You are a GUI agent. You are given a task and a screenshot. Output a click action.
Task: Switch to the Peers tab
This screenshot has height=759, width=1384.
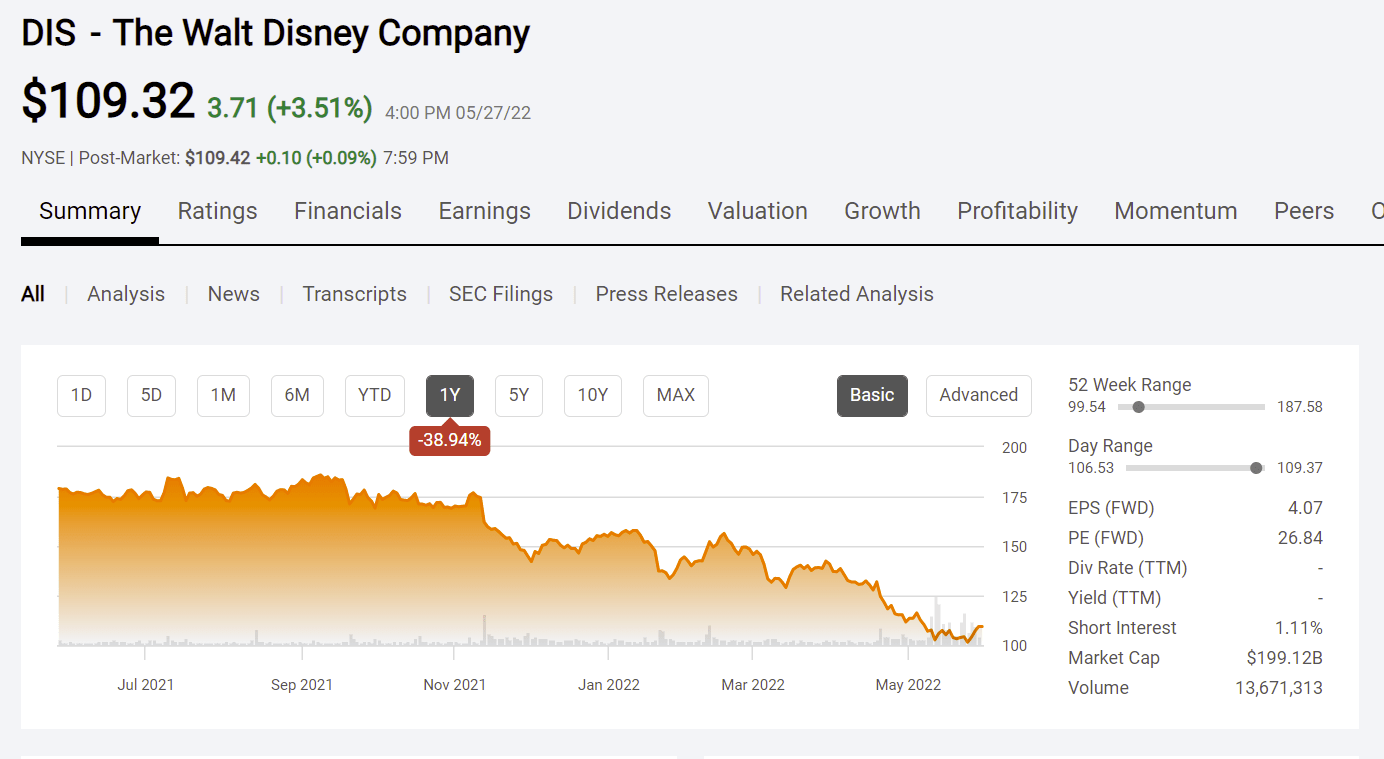[1303, 211]
